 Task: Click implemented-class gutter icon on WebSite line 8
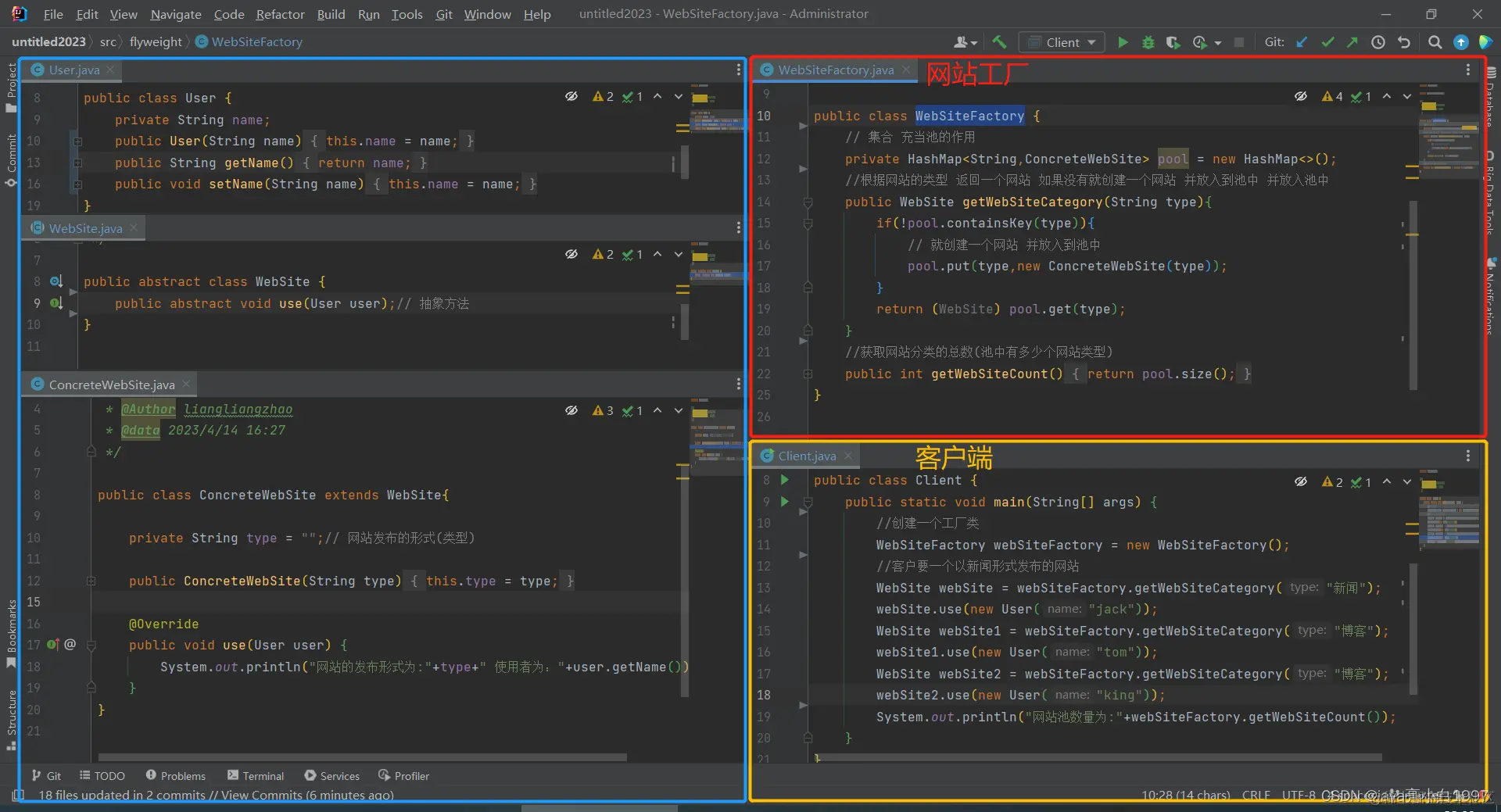(x=56, y=281)
